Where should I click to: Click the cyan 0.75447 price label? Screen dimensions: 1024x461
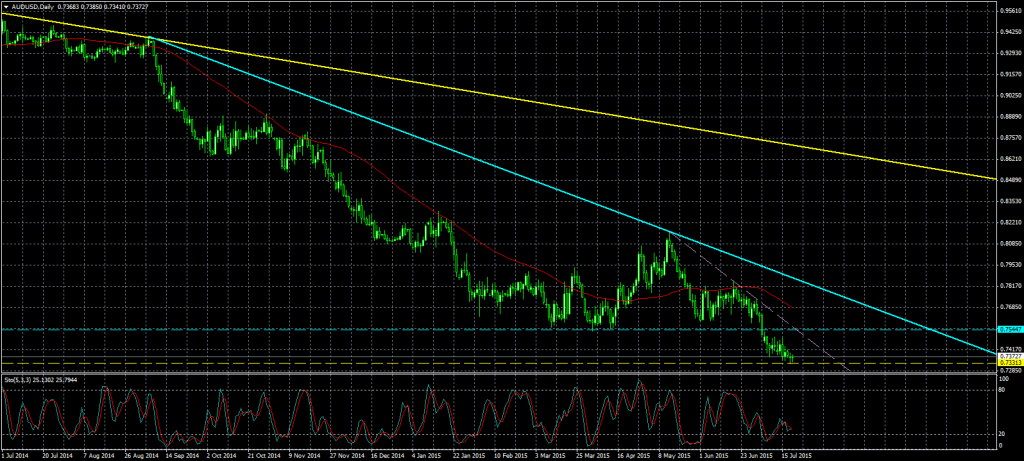pyautogui.click(x=1009, y=328)
